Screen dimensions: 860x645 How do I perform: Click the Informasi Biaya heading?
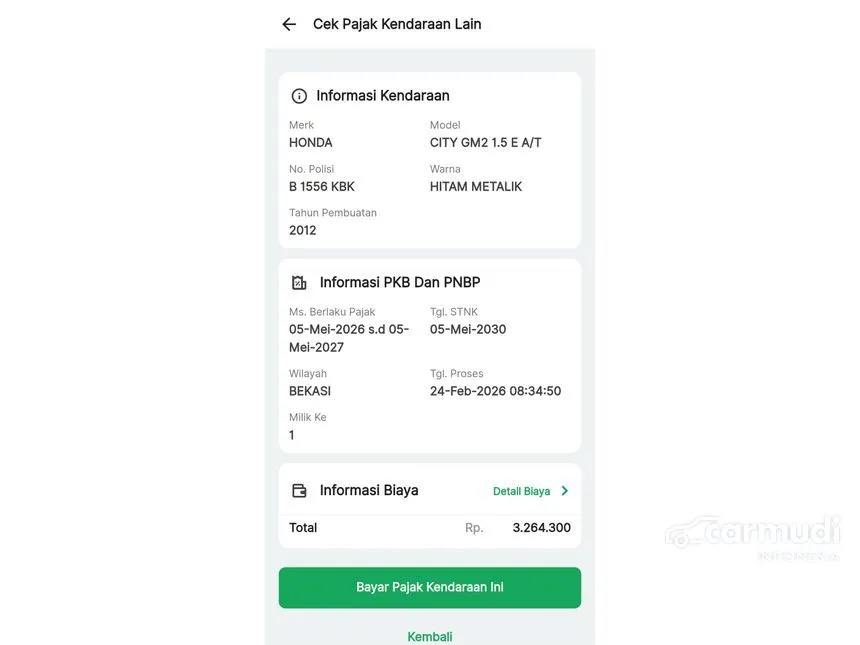[369, 491]
